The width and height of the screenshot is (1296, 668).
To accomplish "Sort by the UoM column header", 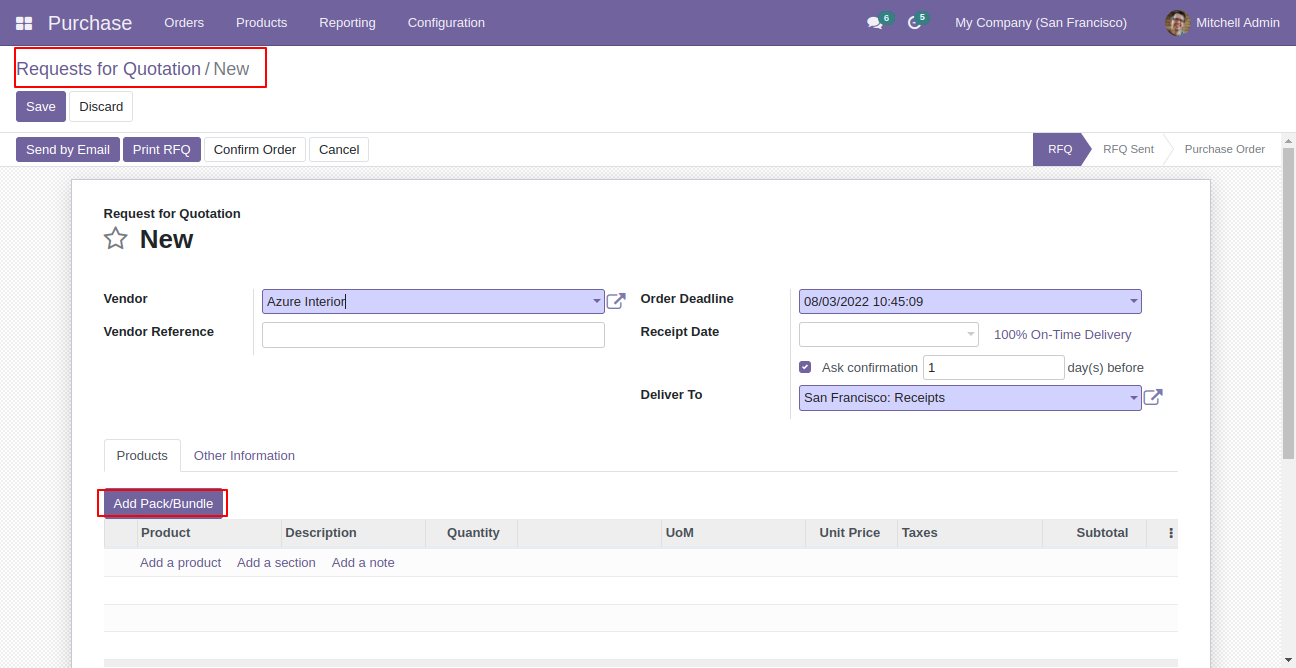I will [x=733, y=533].
